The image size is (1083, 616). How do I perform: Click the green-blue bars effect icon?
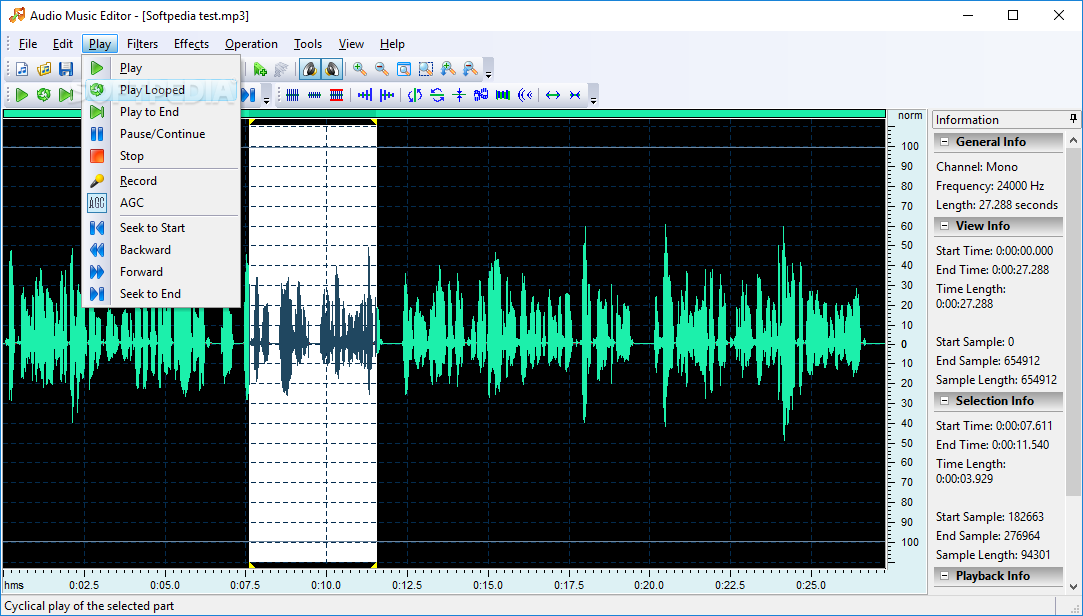click(x=504, y=95)
